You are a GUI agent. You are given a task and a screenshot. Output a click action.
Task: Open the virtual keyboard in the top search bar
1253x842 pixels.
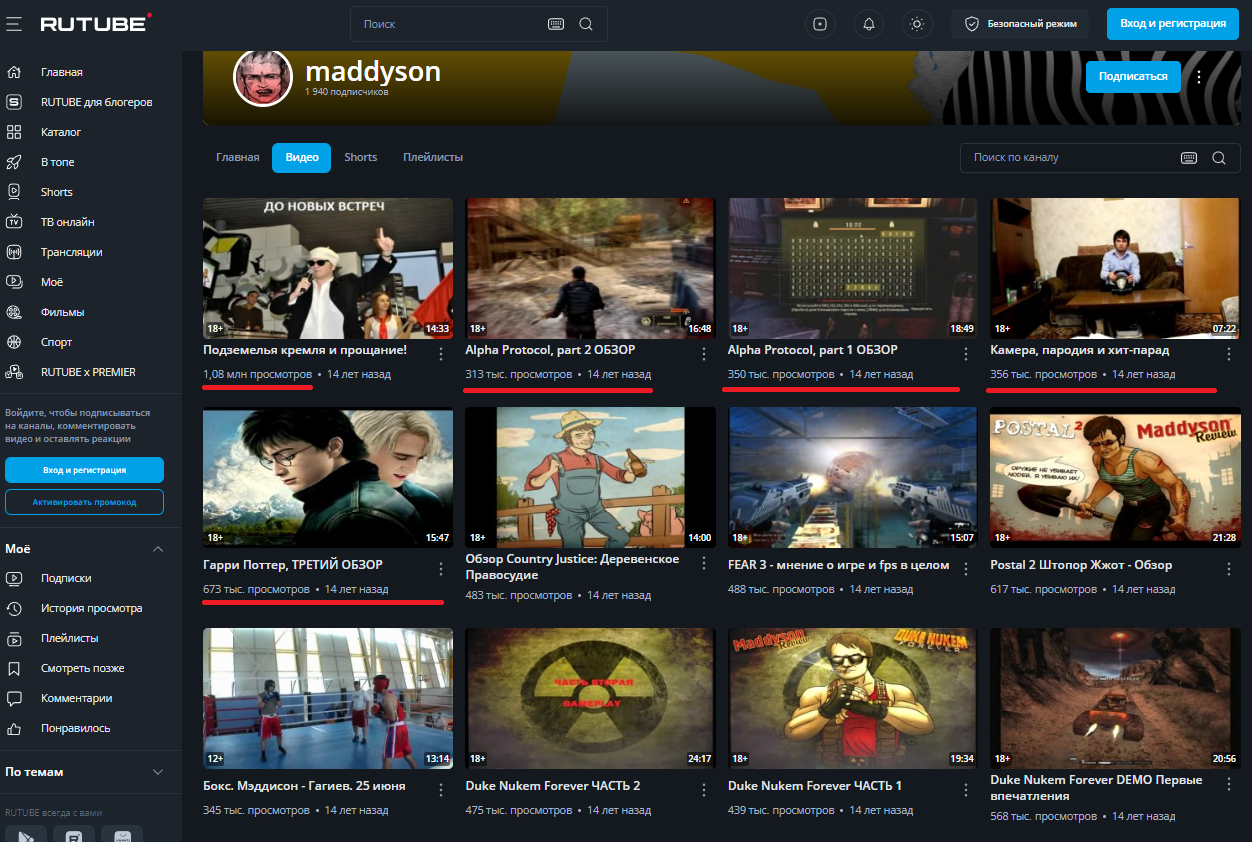tap(556, 24)
